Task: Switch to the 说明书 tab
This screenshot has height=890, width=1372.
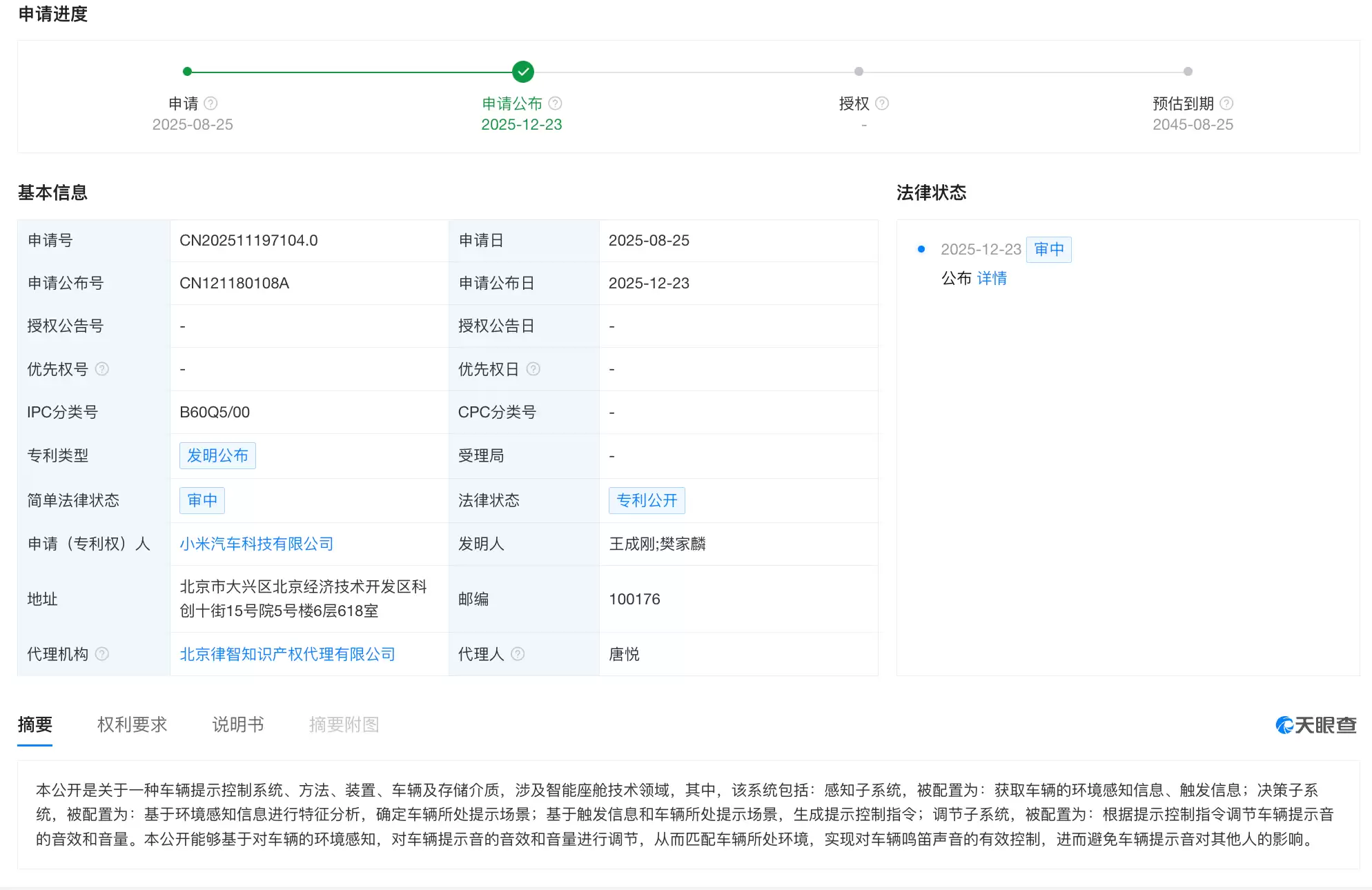Action: click(x=237, y=724)
